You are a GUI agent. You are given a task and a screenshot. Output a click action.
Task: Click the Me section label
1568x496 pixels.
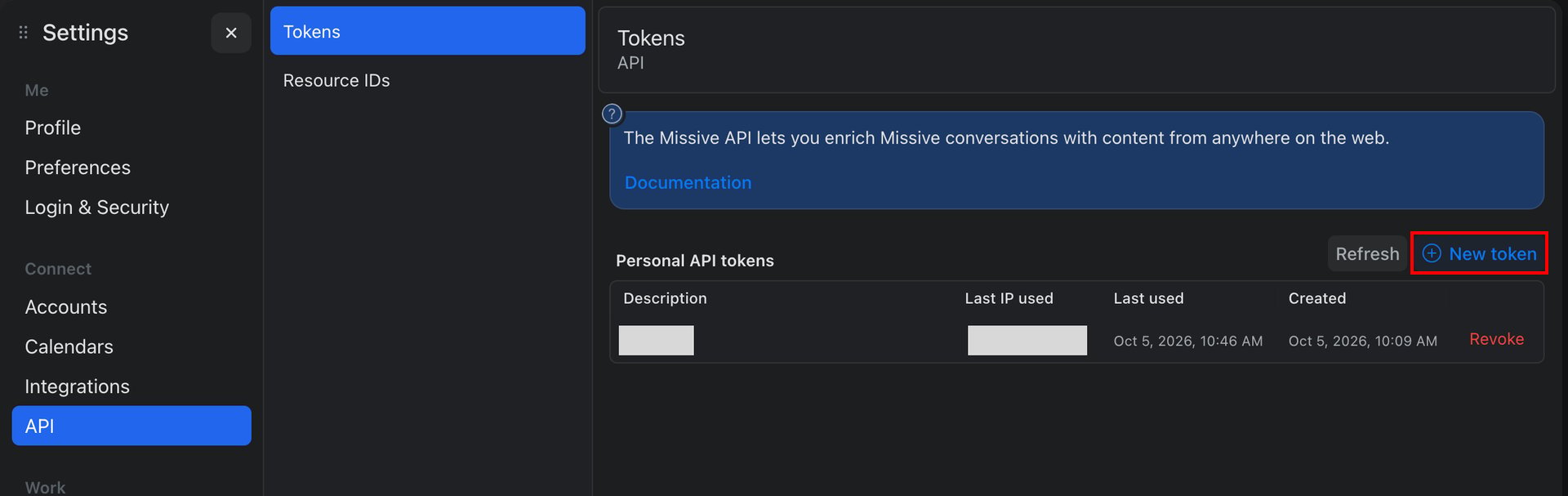37,91
